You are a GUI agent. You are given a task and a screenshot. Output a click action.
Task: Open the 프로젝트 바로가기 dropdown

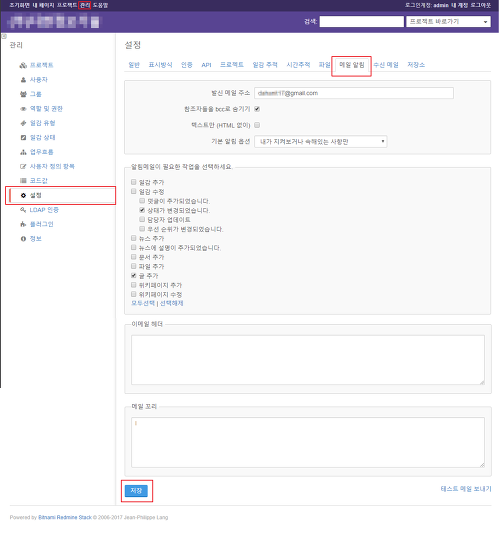[448, 21]
